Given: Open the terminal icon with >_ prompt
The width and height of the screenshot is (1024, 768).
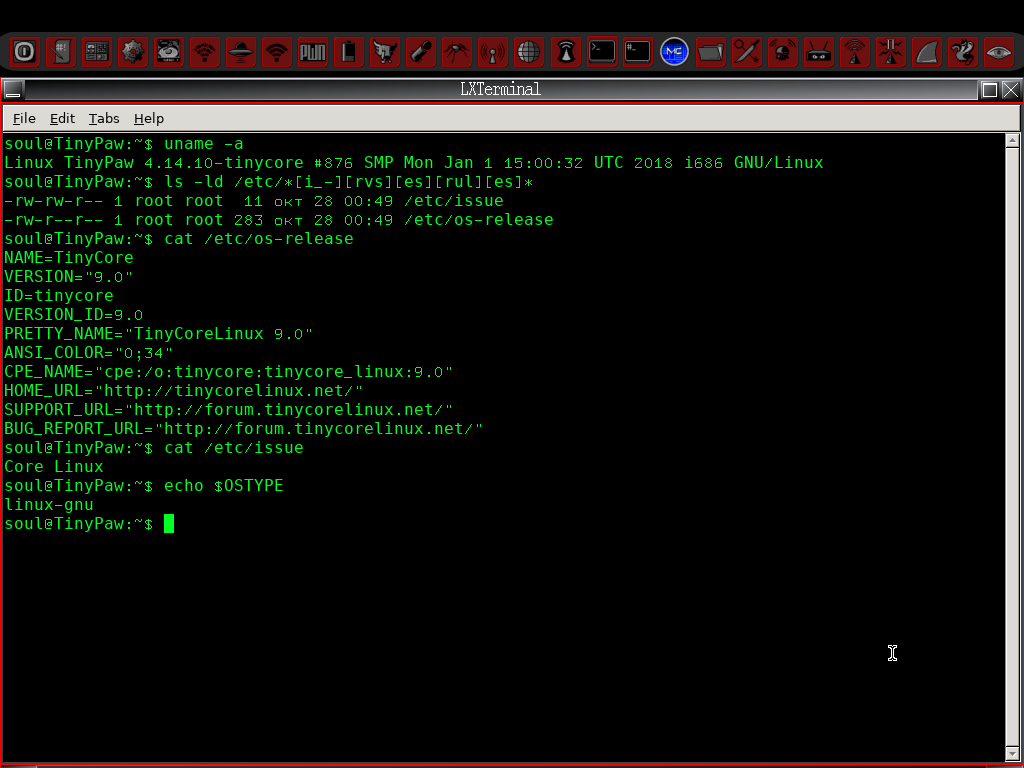Looking at the screenshot, I should click(602, 52).
